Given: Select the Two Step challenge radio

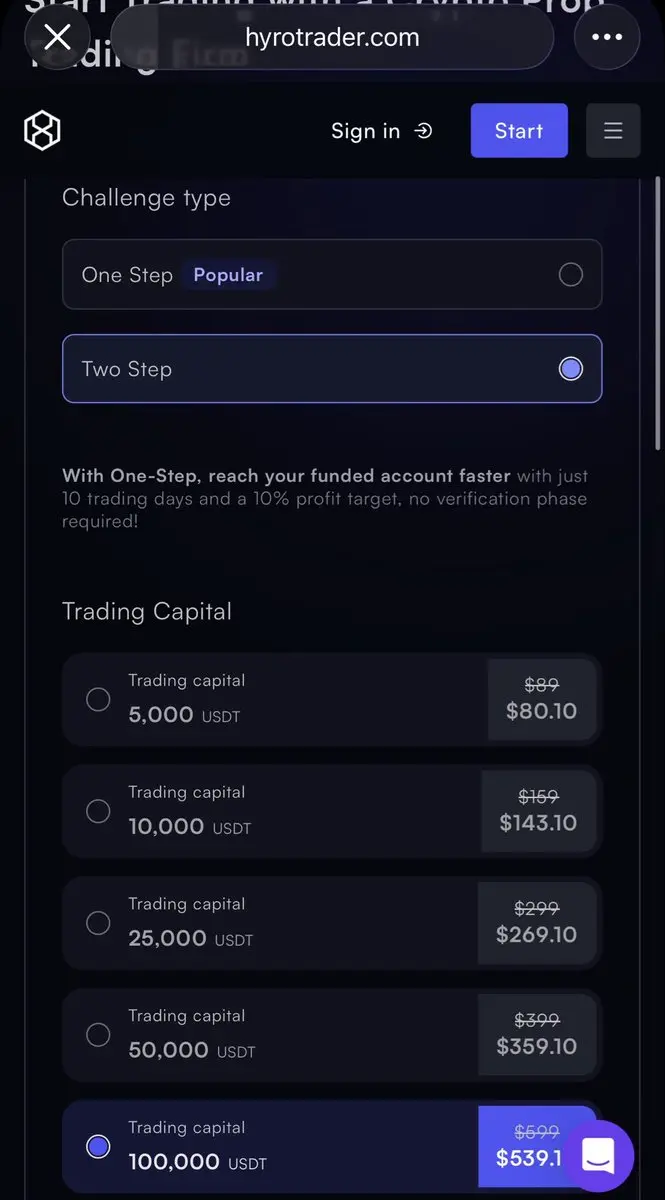Looking at the screenshot, I should [571, 369].
